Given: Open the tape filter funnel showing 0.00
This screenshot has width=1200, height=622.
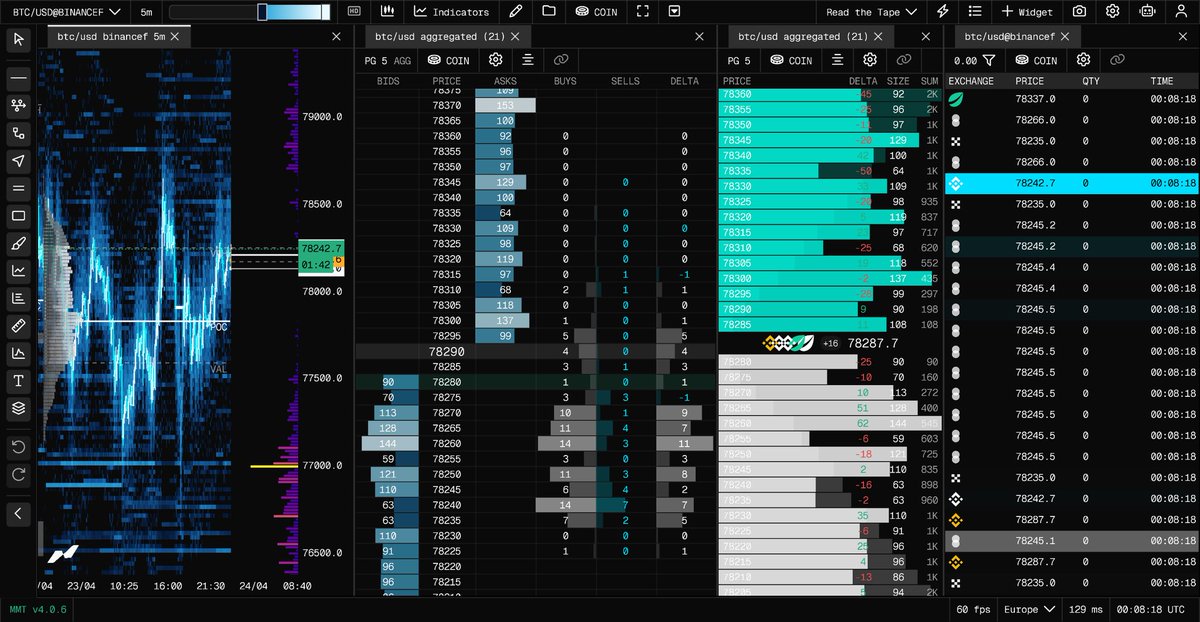Looking at the screenshot, I should tap(974, 60).
